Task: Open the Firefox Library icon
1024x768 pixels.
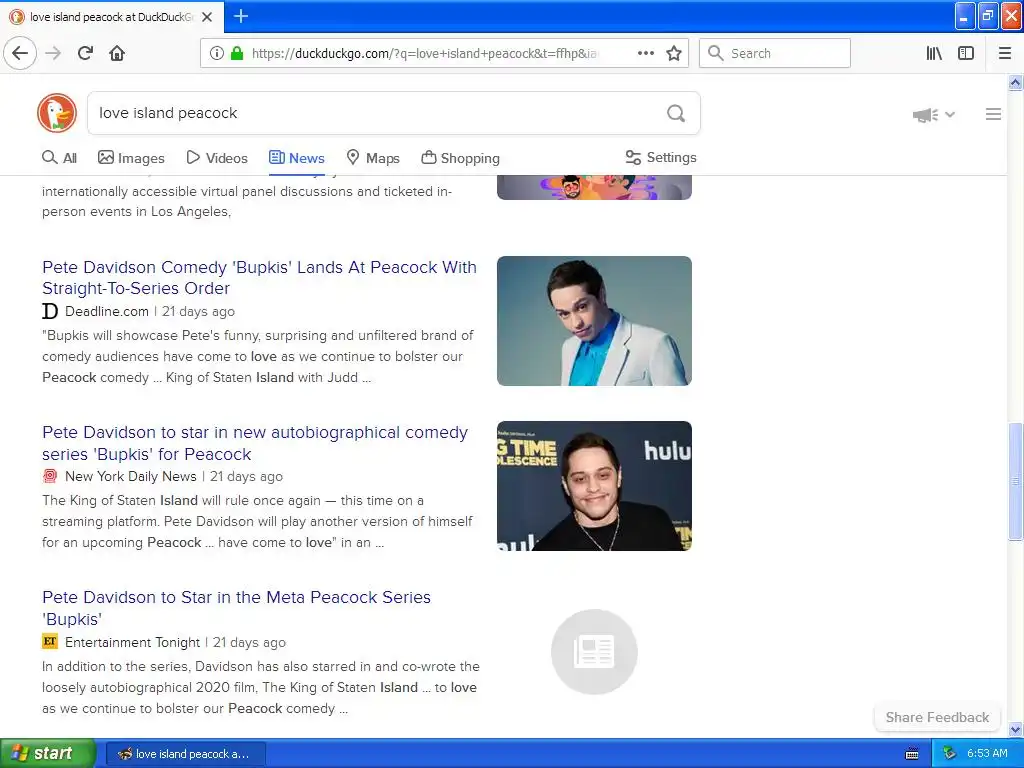Action: pos(934,53)
